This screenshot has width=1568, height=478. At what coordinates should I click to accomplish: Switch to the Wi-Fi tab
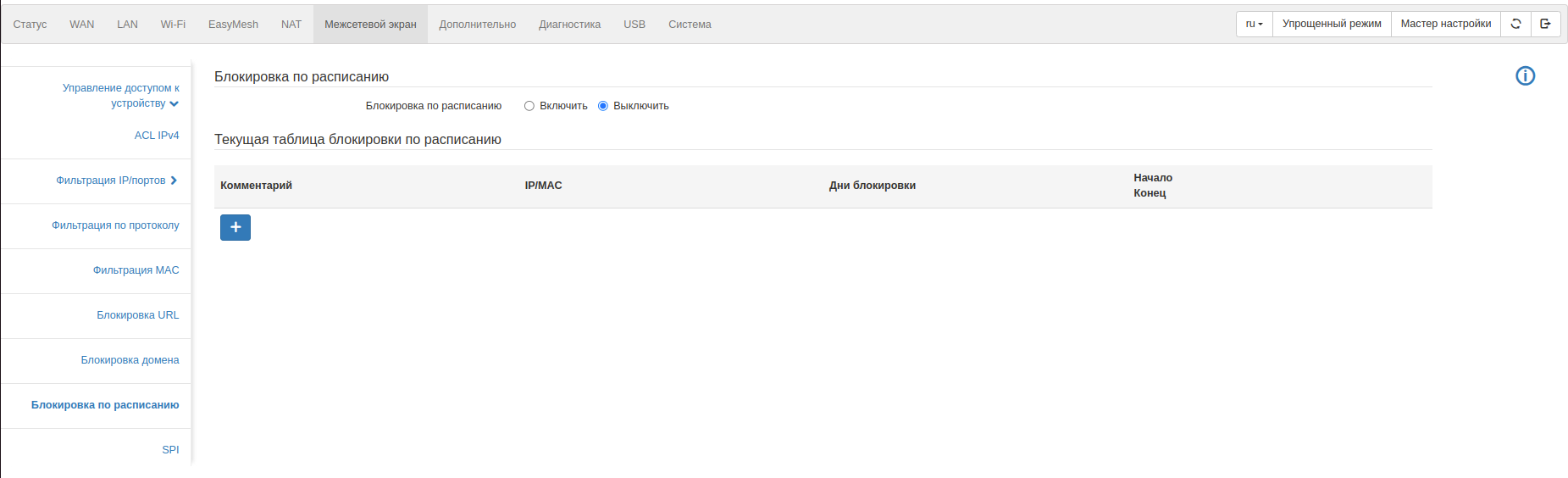point(173,25)
